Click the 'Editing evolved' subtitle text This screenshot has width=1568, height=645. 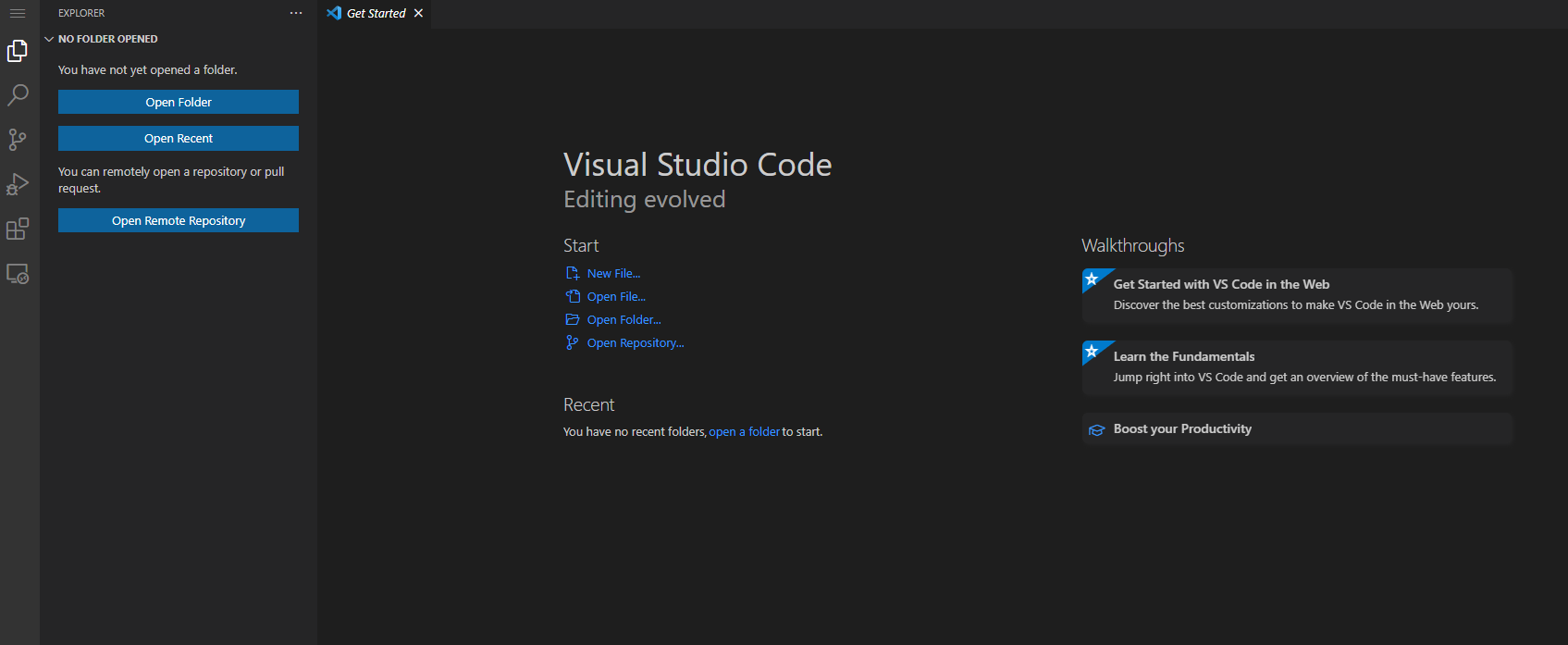pos(645,199)
